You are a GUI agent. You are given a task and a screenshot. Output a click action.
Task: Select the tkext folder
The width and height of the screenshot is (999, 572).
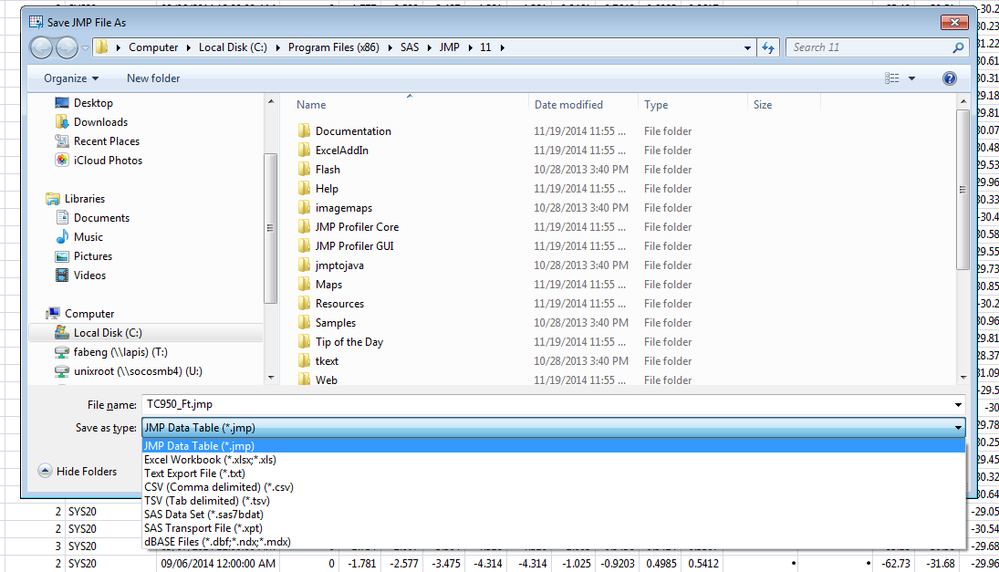pyautogui.click(x=327, y=361)
